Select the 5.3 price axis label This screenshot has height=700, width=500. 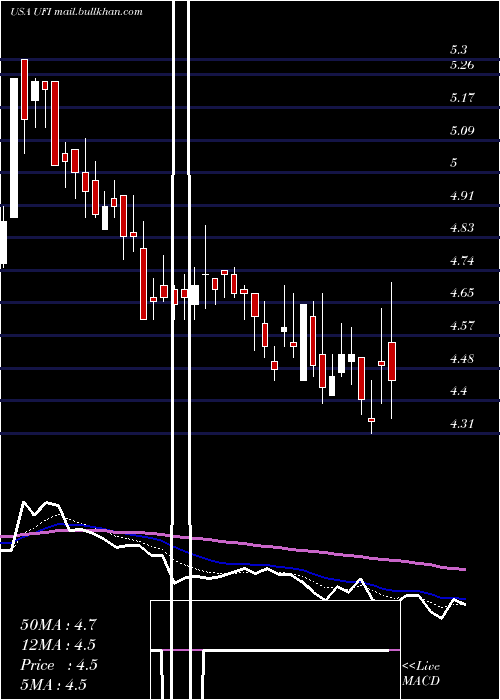458,50
